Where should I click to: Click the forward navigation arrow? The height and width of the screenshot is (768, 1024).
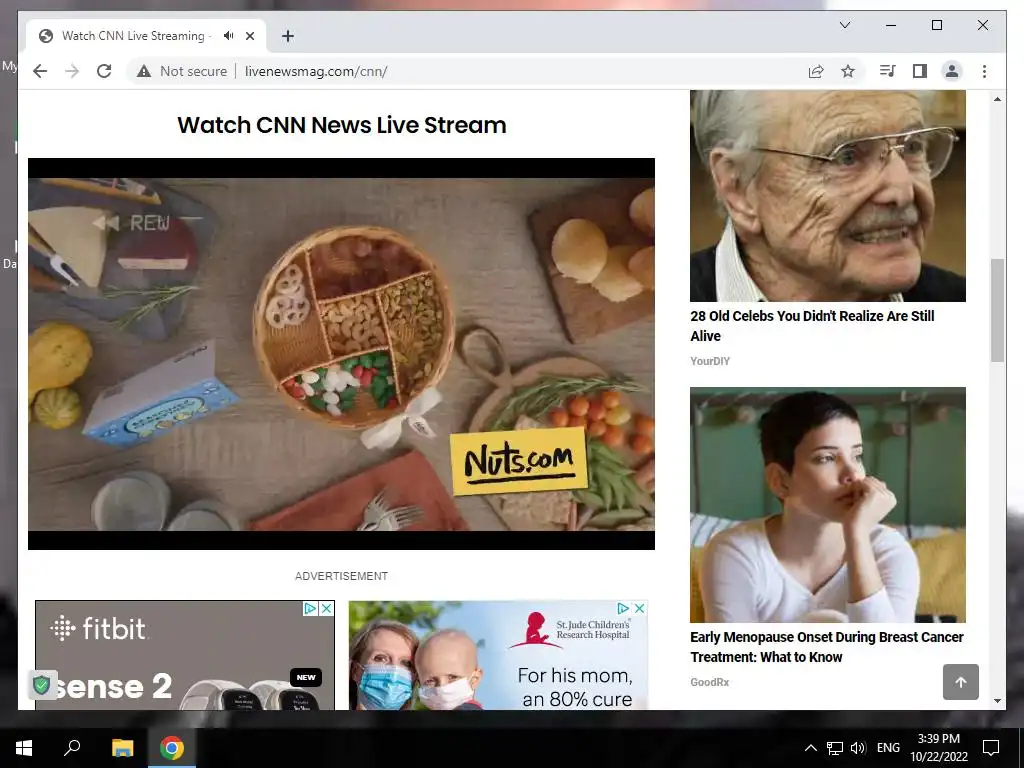(72, 71)
